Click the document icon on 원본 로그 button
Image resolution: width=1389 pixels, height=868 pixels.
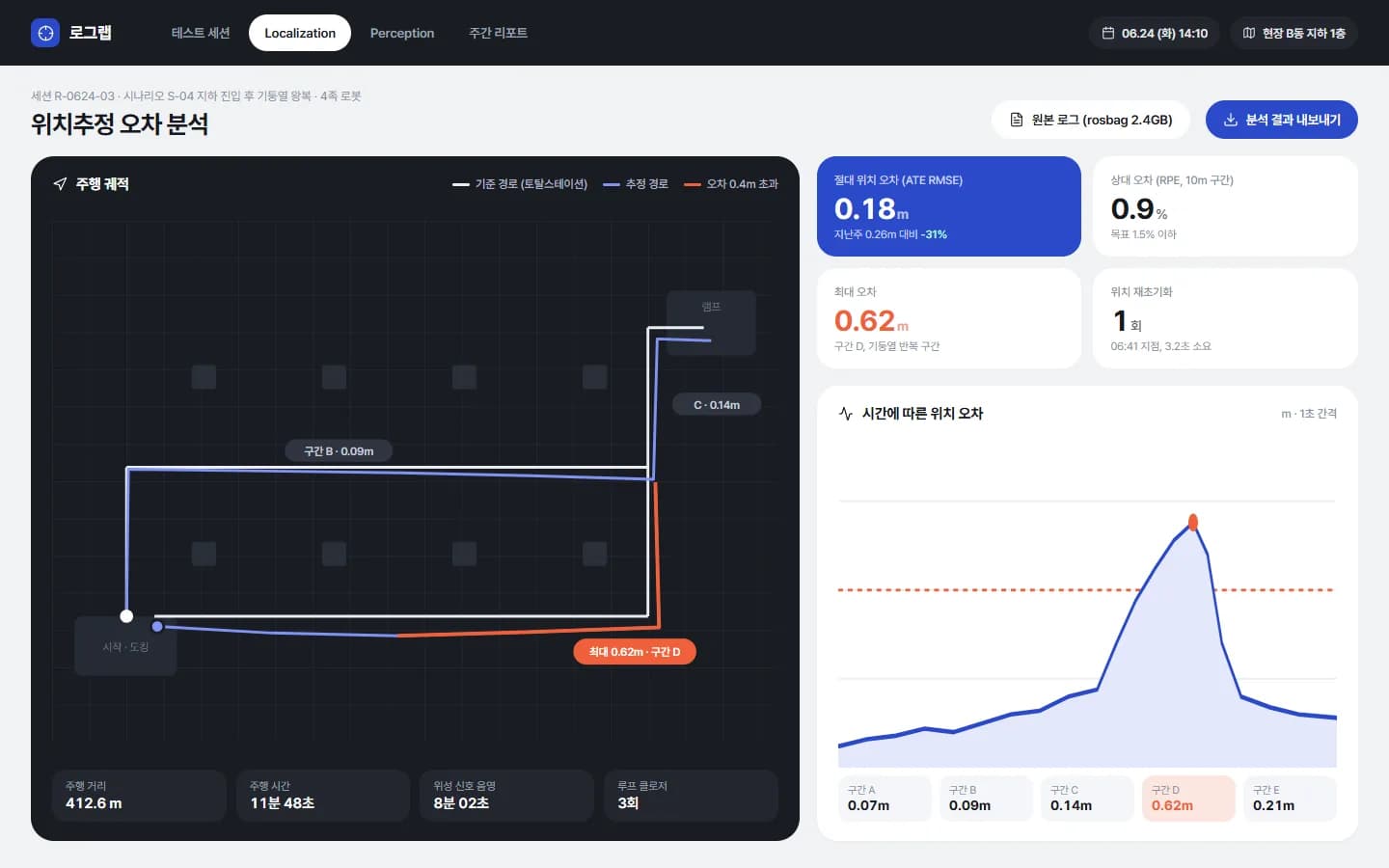point(1016,120)
